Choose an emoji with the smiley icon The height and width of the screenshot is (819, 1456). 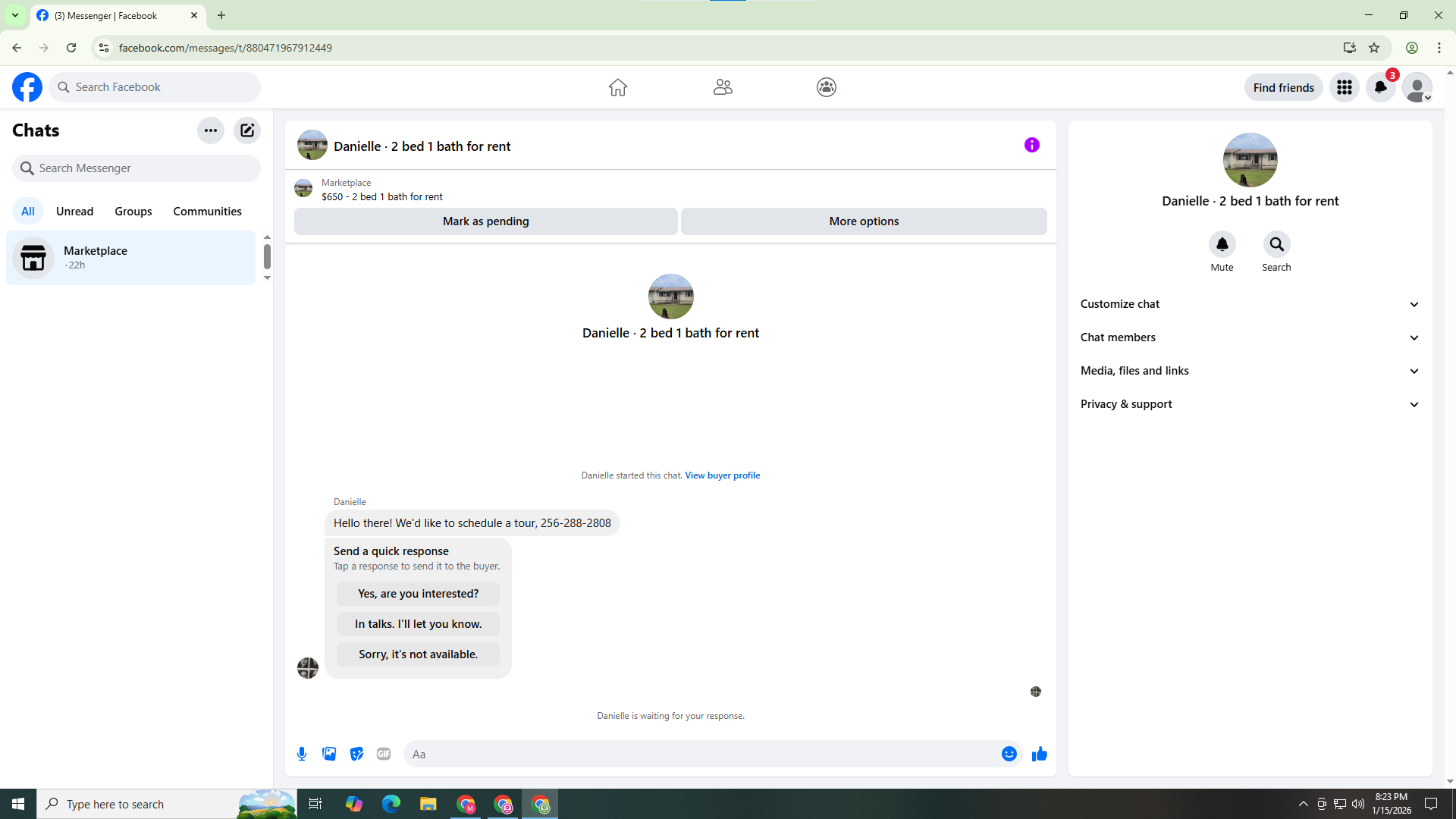pos(1009,754)
